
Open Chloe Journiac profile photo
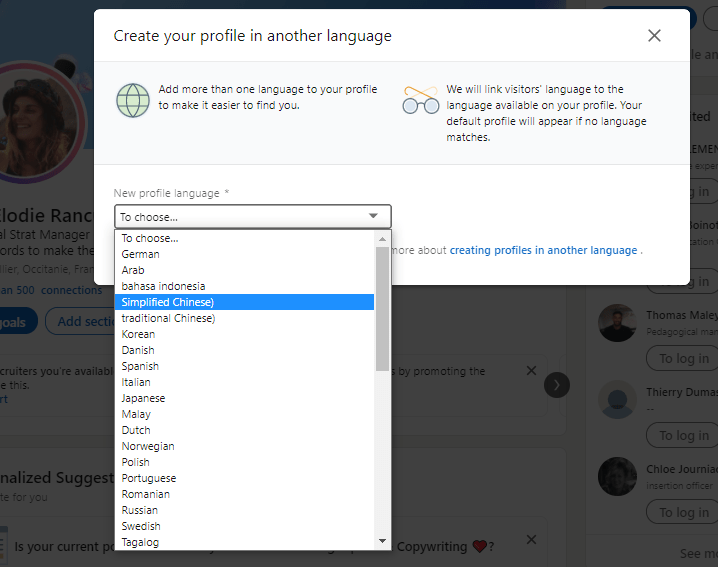(617, 477)
